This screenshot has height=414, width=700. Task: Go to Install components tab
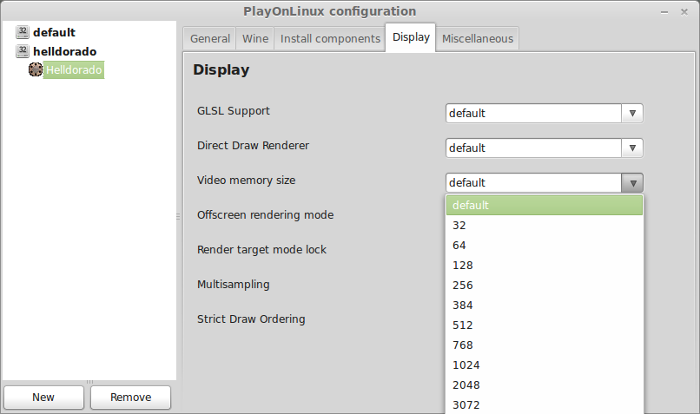[330, 39]
